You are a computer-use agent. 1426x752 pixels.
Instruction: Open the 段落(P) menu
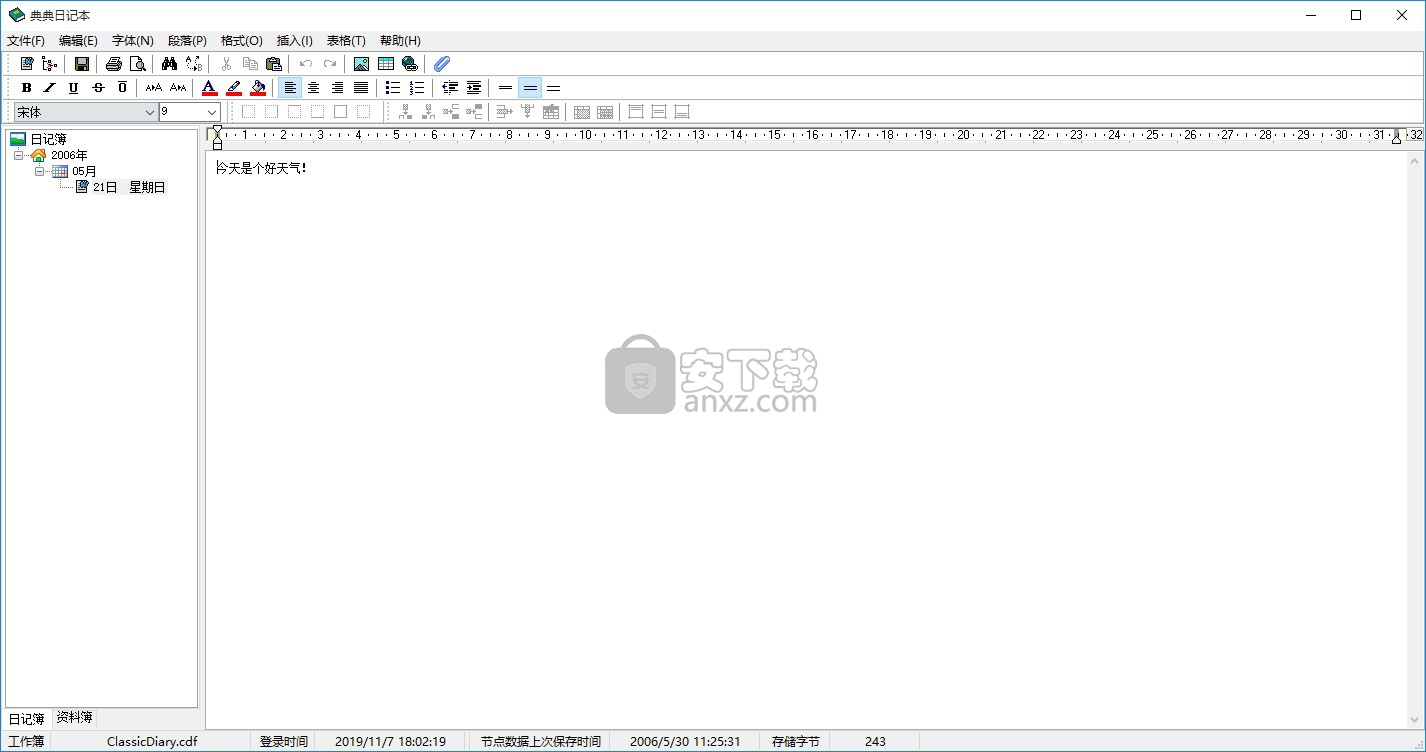[187, 41]
